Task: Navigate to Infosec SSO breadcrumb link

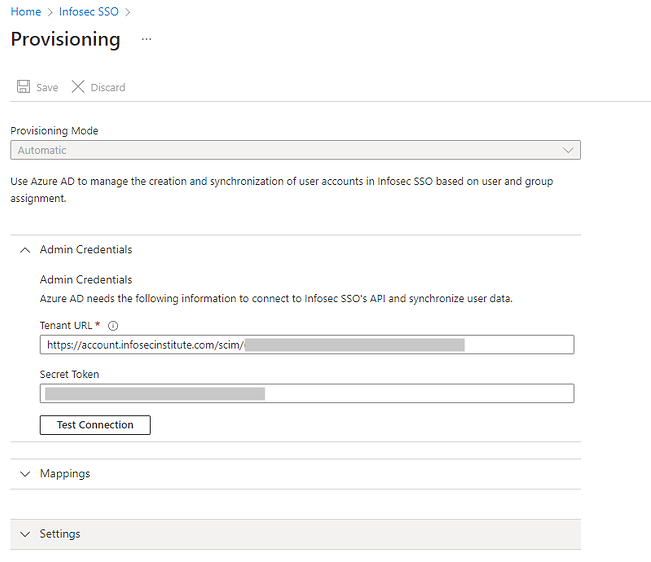Action: point(88,12)
